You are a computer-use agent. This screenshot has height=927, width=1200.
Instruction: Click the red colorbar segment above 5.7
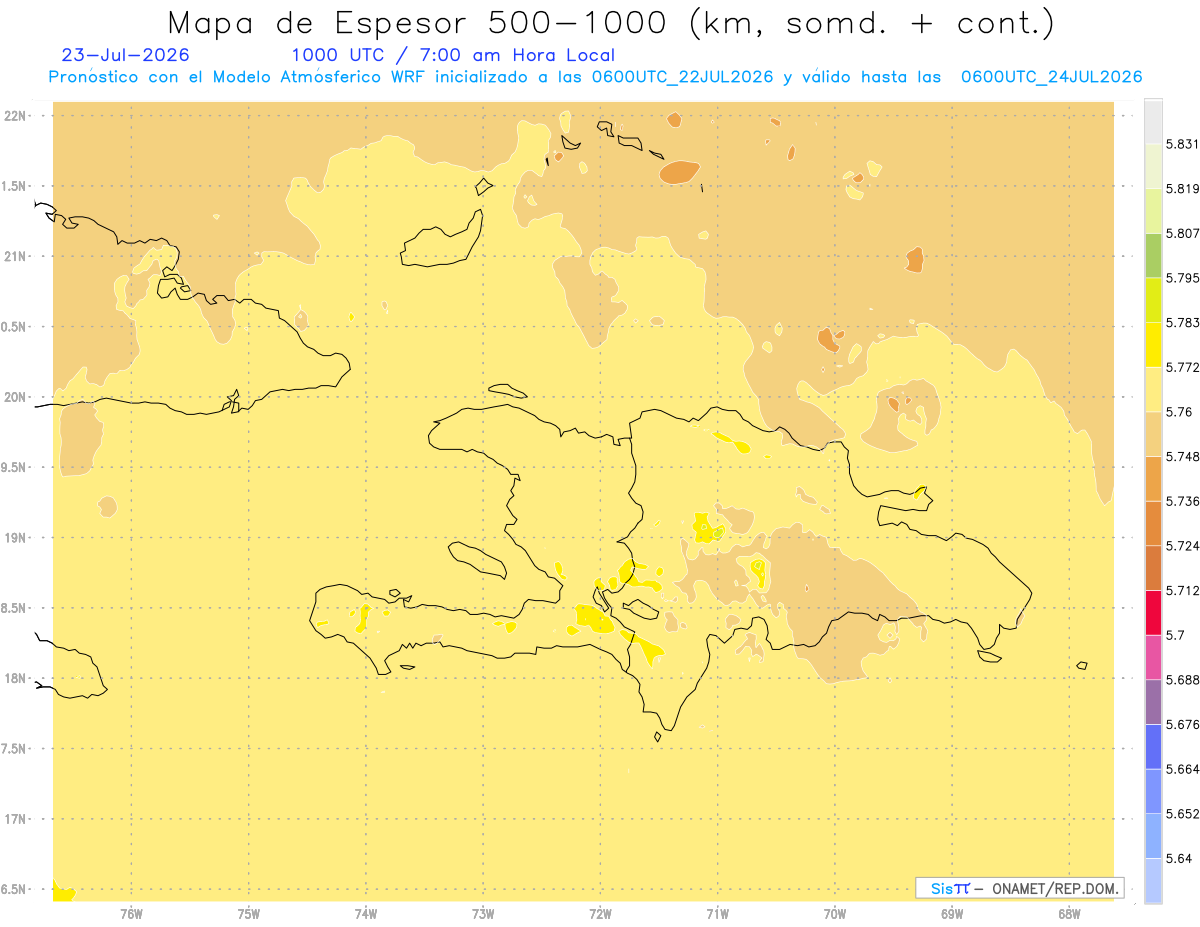pos(1153,612)
